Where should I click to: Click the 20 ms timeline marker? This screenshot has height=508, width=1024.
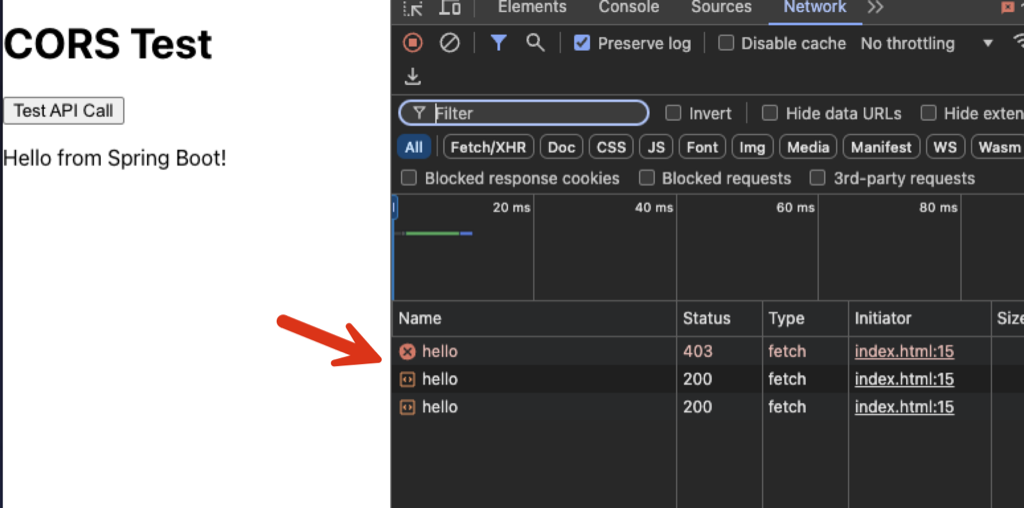511,208
